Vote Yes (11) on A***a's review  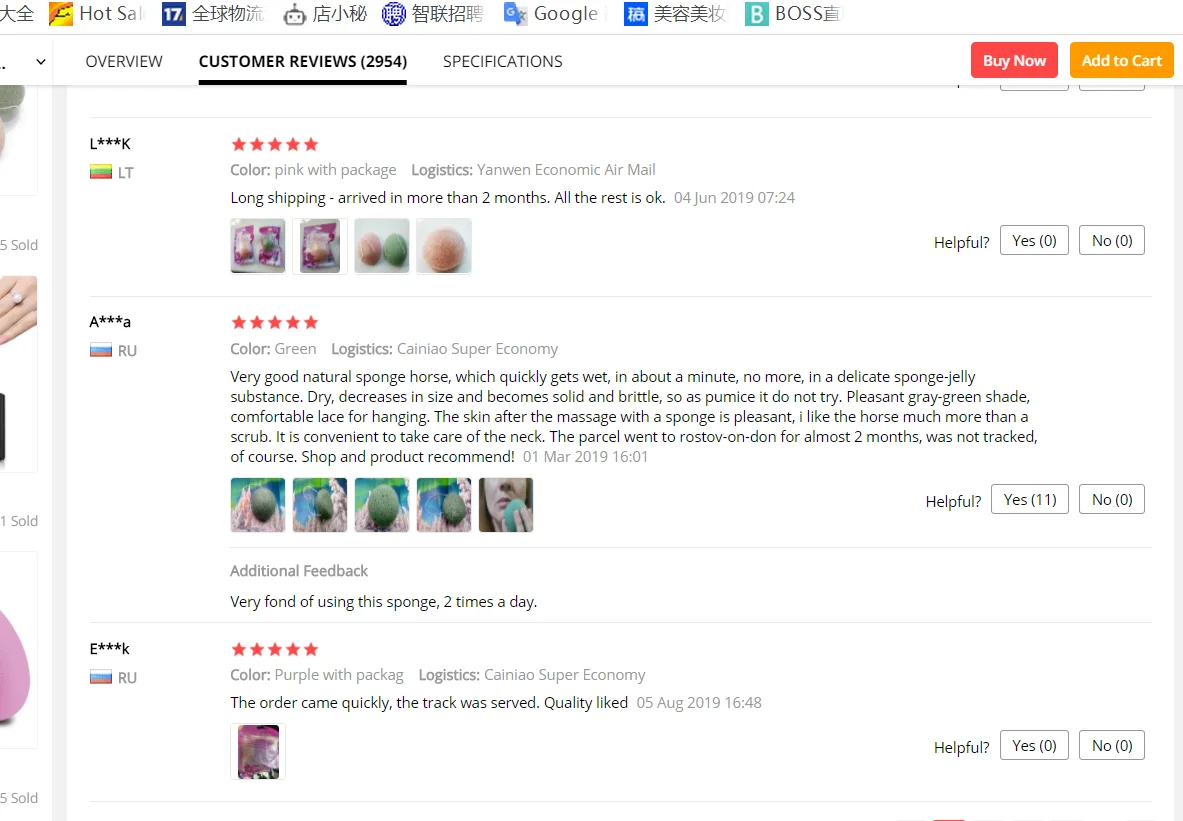pyautogui.click(x=1030, y=500)
